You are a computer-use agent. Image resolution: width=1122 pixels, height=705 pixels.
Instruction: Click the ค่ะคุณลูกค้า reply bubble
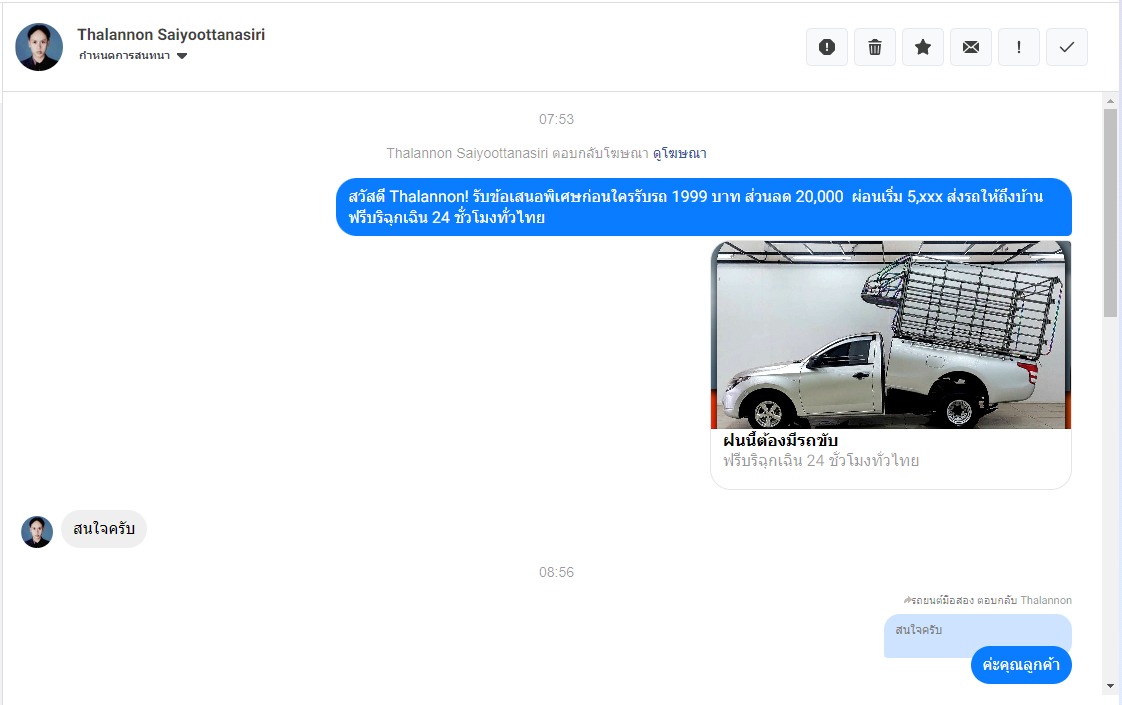[x=1021, y=665]
